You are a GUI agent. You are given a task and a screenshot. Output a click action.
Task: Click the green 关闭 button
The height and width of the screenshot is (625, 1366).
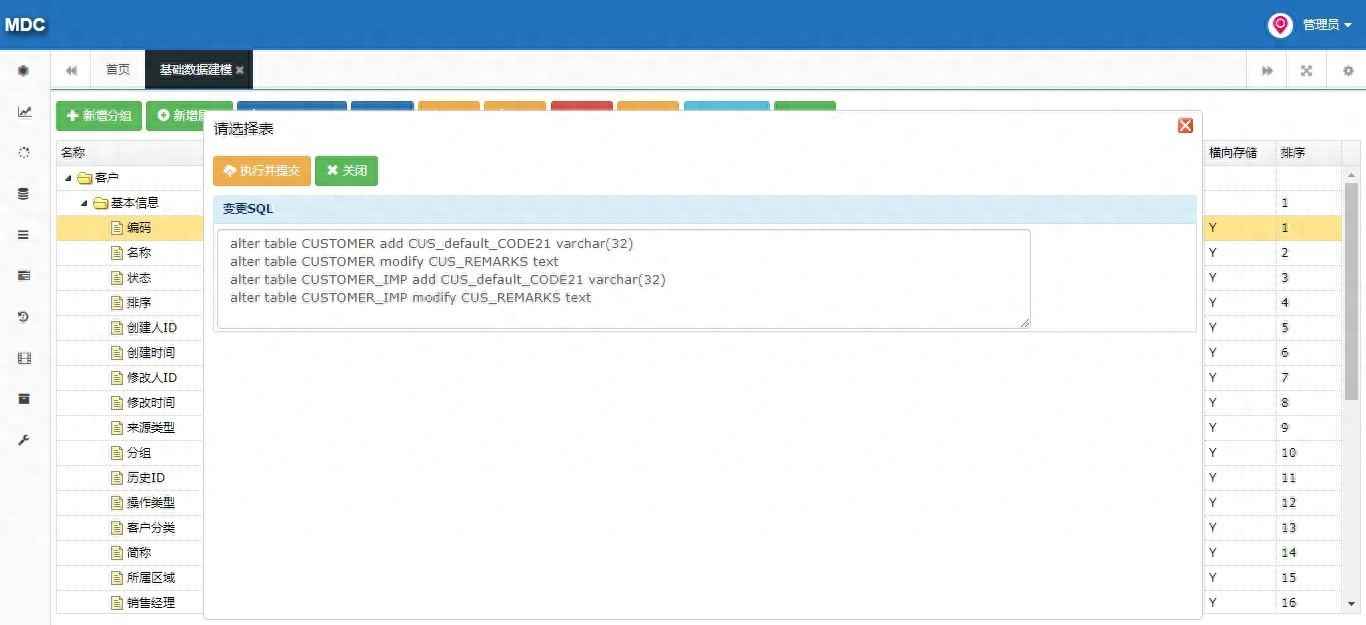346,171
